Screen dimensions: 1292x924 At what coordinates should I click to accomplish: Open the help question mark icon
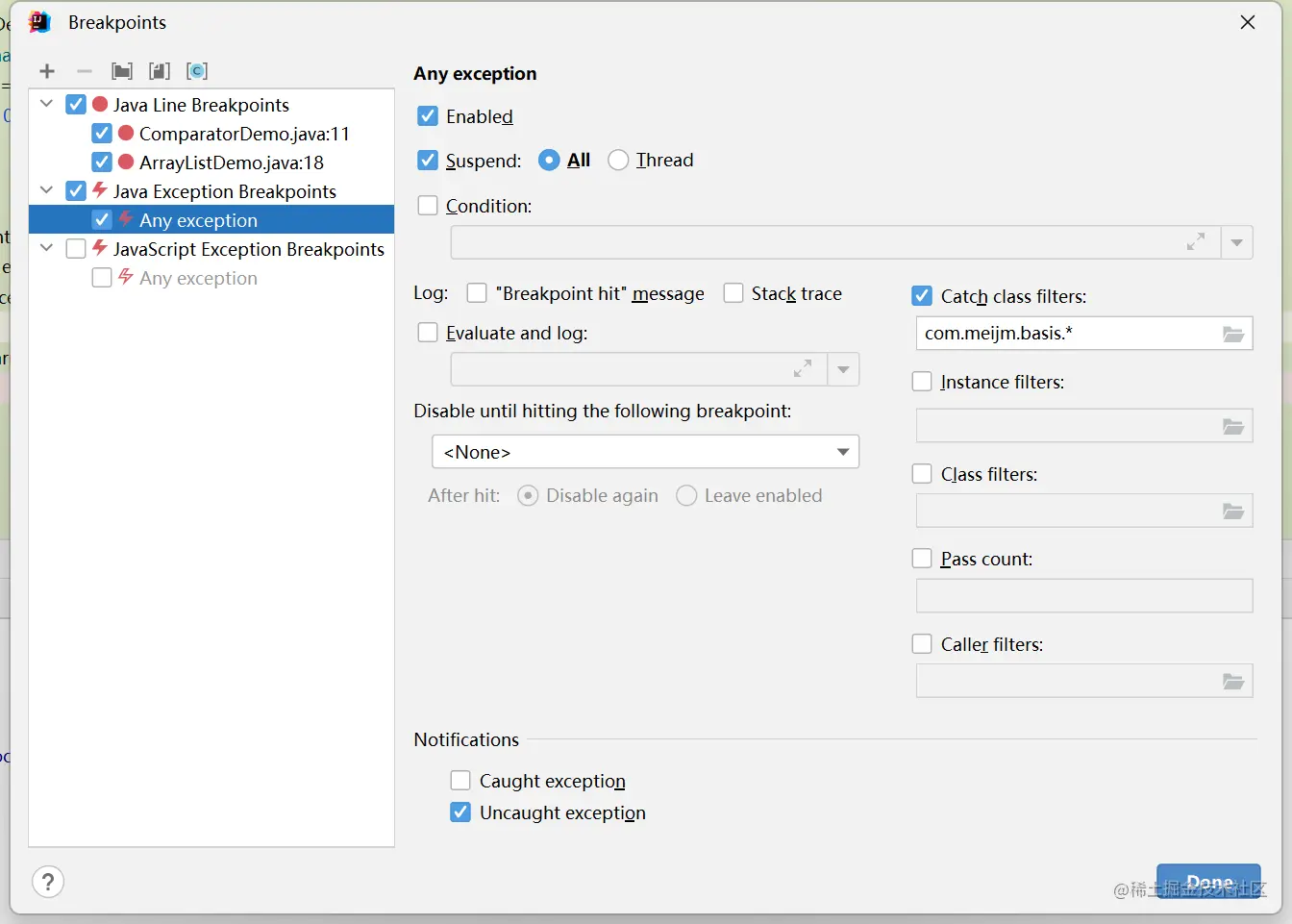click(x=48, y=882)
